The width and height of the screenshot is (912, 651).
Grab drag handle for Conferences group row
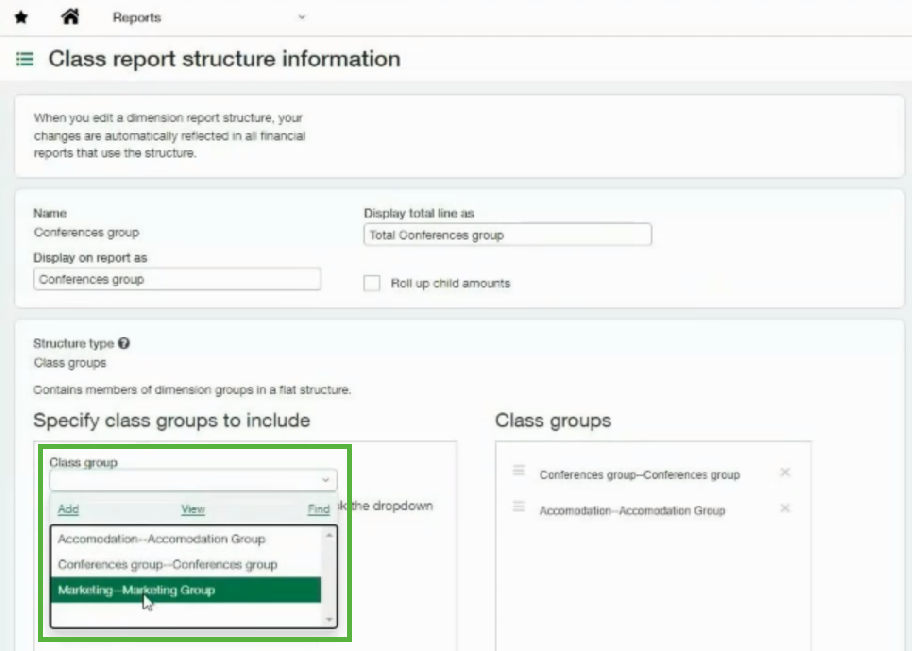pos(519,471)
